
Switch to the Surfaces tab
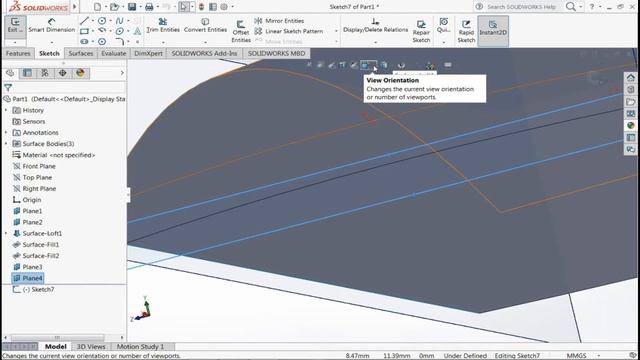tap(80, 53)
